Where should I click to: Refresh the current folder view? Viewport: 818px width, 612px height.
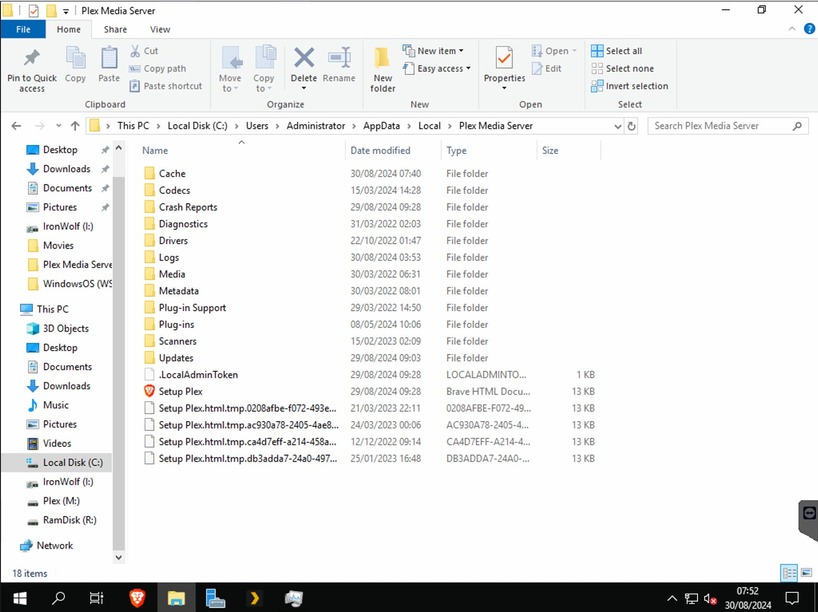pos(631,126)
